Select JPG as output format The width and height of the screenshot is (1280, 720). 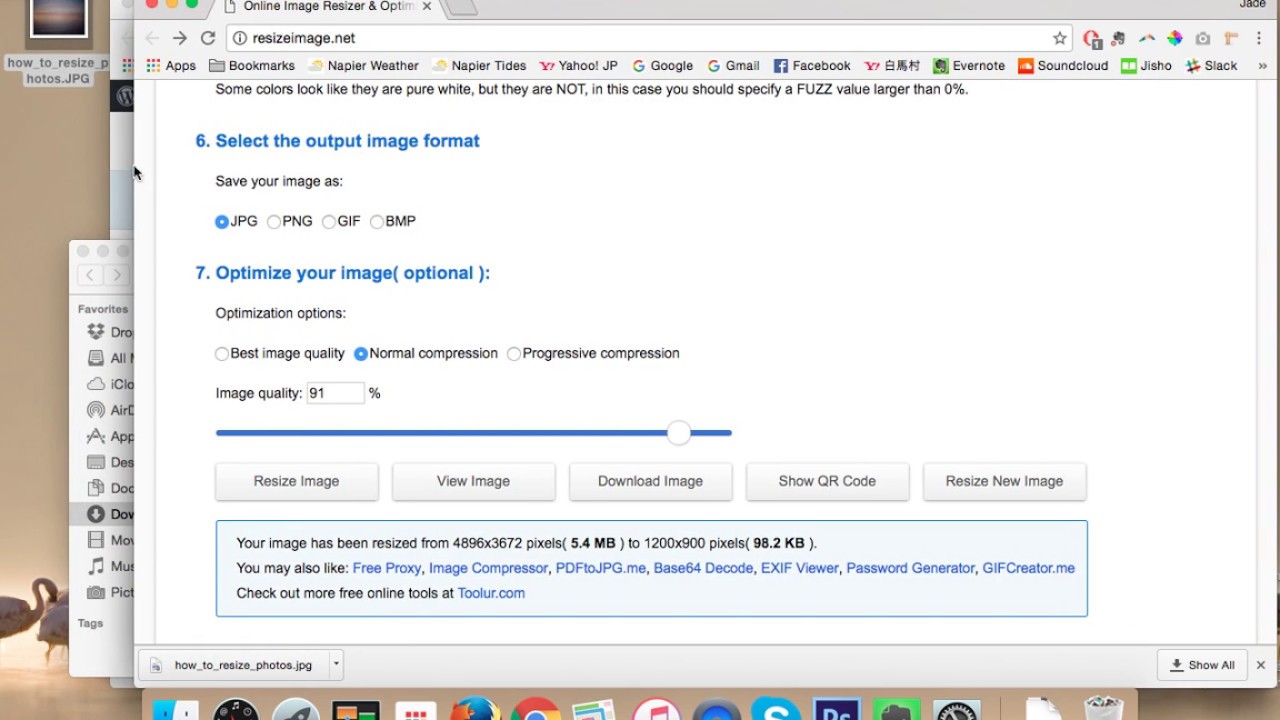tap(222, 222)
